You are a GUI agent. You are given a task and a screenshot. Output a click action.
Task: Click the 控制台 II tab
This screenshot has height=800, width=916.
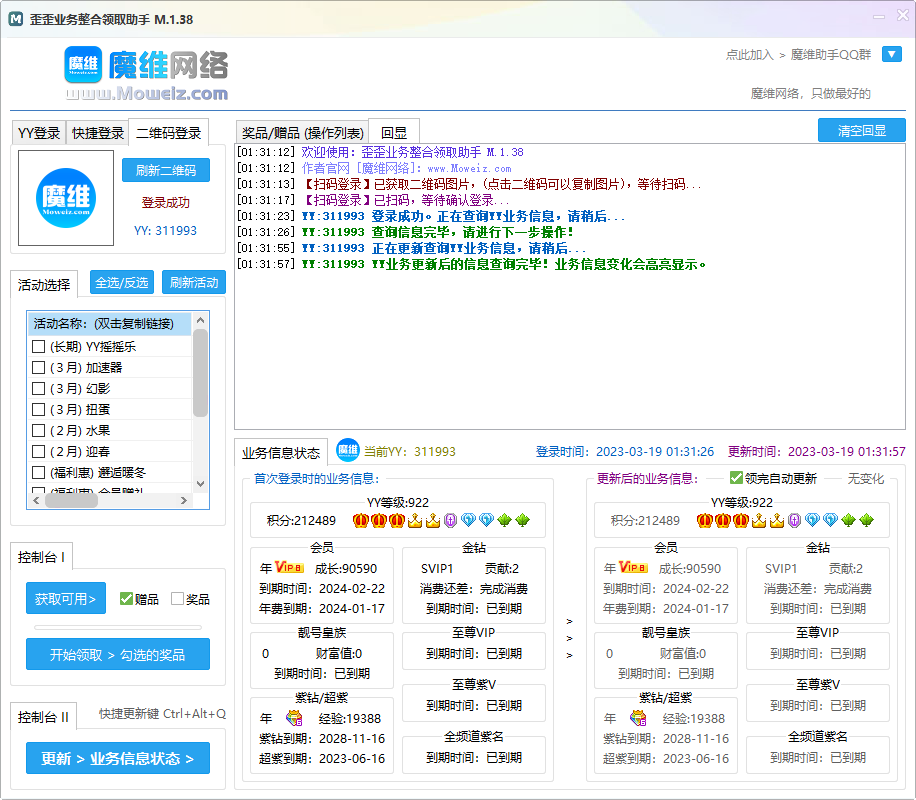[44, 717]
